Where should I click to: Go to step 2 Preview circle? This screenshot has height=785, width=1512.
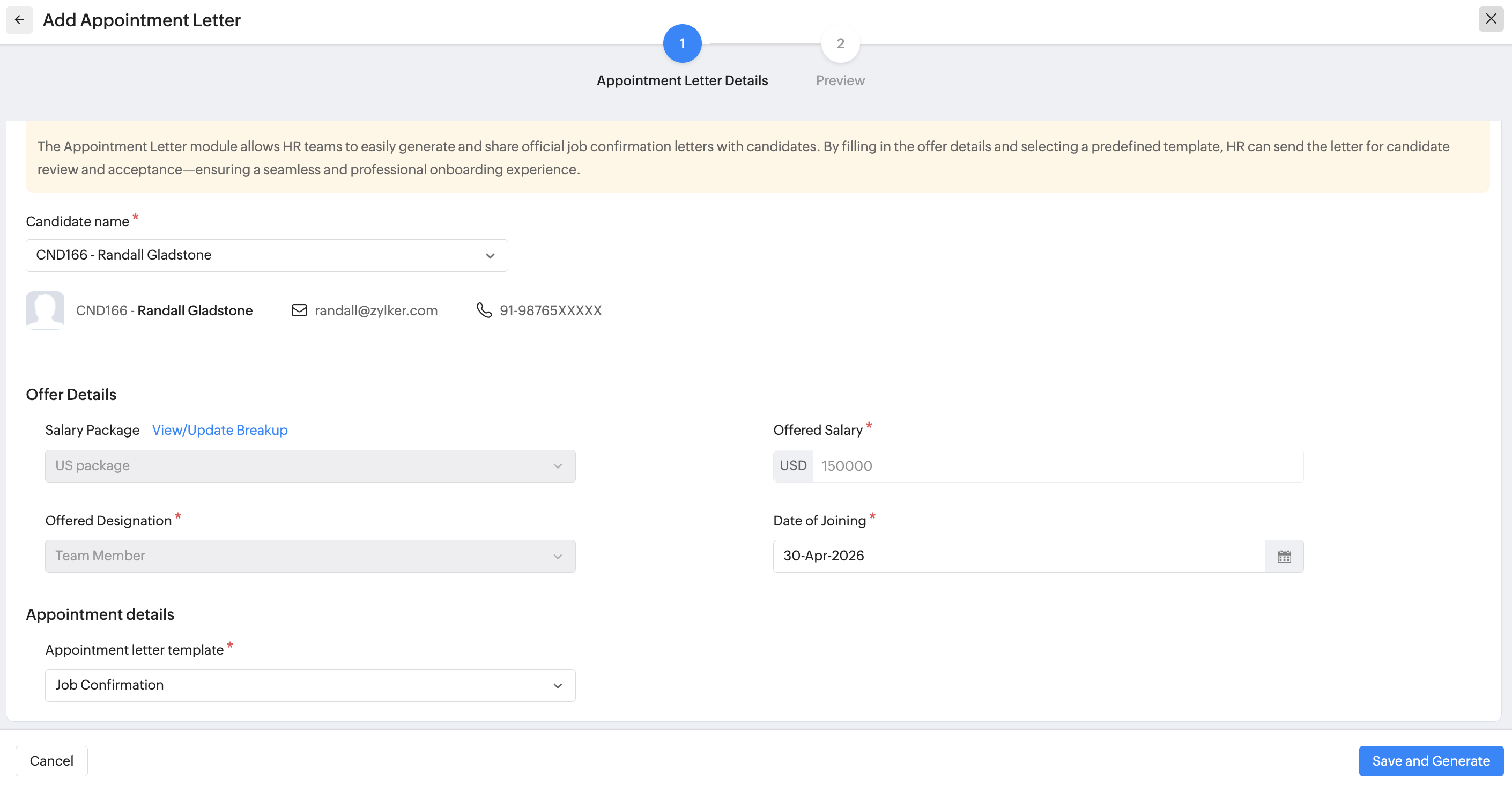point(840,43)
